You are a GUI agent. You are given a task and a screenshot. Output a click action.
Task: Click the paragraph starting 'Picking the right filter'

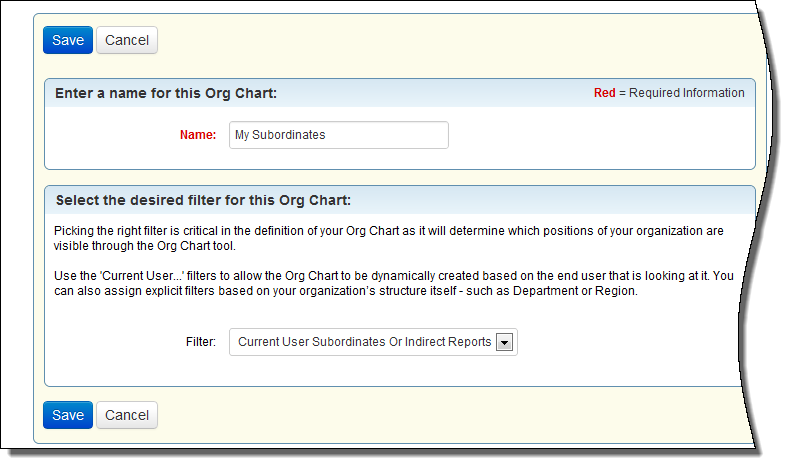coord(388,238)
